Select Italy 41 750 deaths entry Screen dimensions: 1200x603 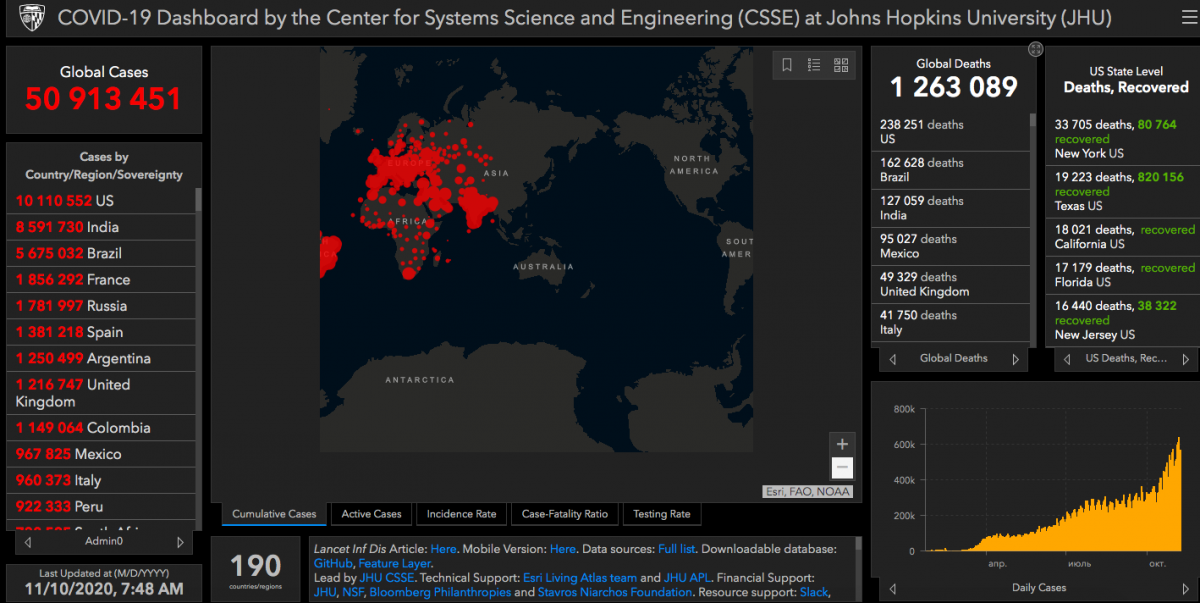point(950,322)
